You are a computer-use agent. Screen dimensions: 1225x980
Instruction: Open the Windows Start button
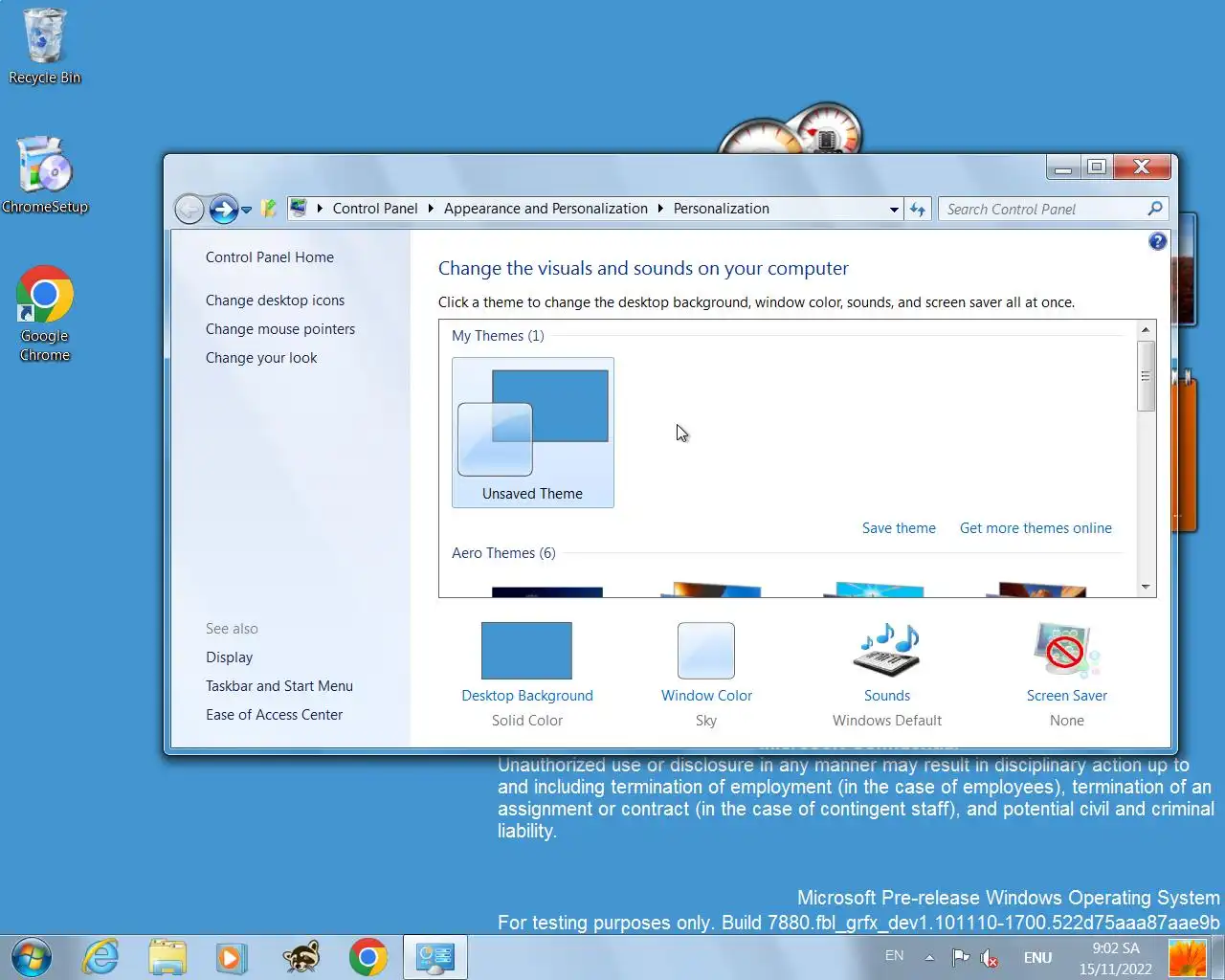pyautogui.click(x=31, y=957)
